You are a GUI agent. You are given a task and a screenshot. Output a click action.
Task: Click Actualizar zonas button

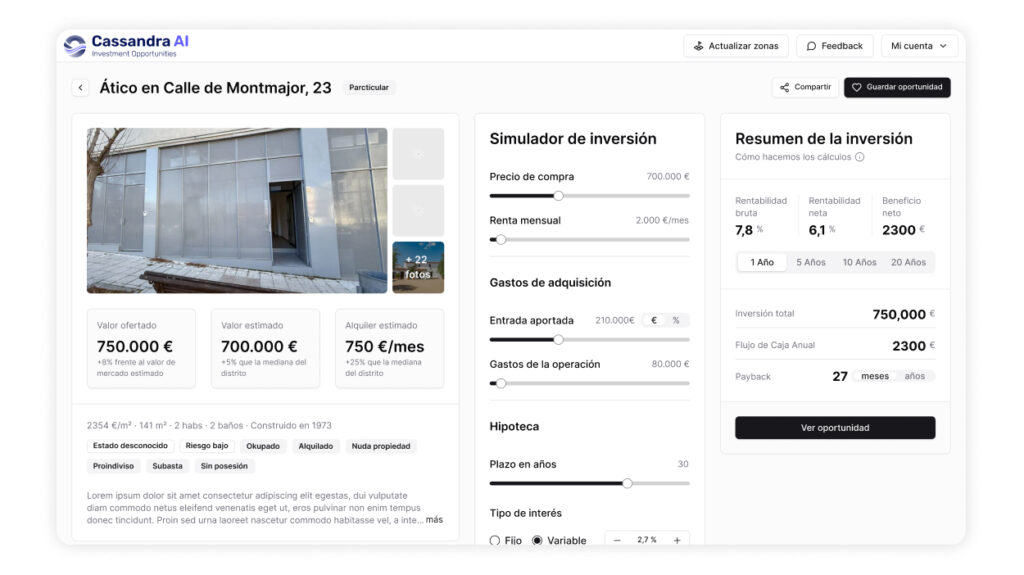(x=736, y=46)
